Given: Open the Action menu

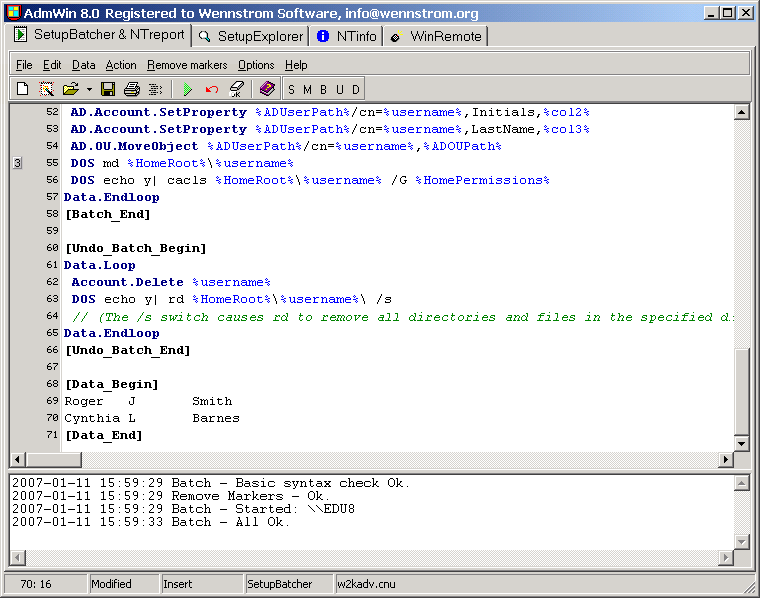Looking at the screenshot, I should coord(121,65).
